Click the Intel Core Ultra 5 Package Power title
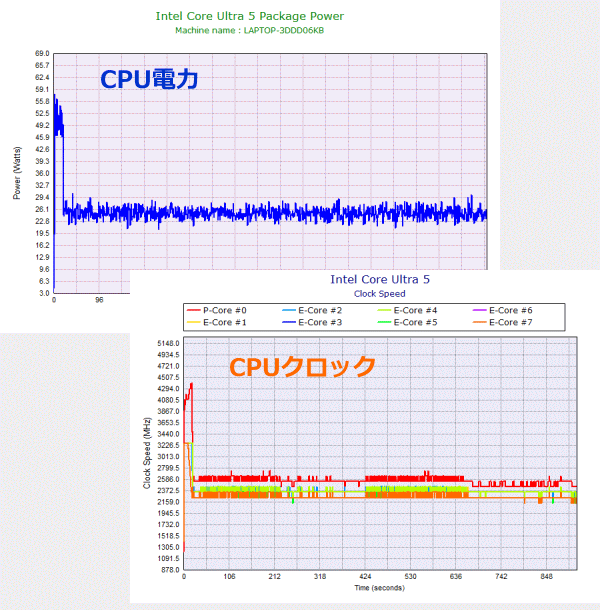The width and height of the screenshot is (600, 610). pyautogui.click(x=250, y=16)
